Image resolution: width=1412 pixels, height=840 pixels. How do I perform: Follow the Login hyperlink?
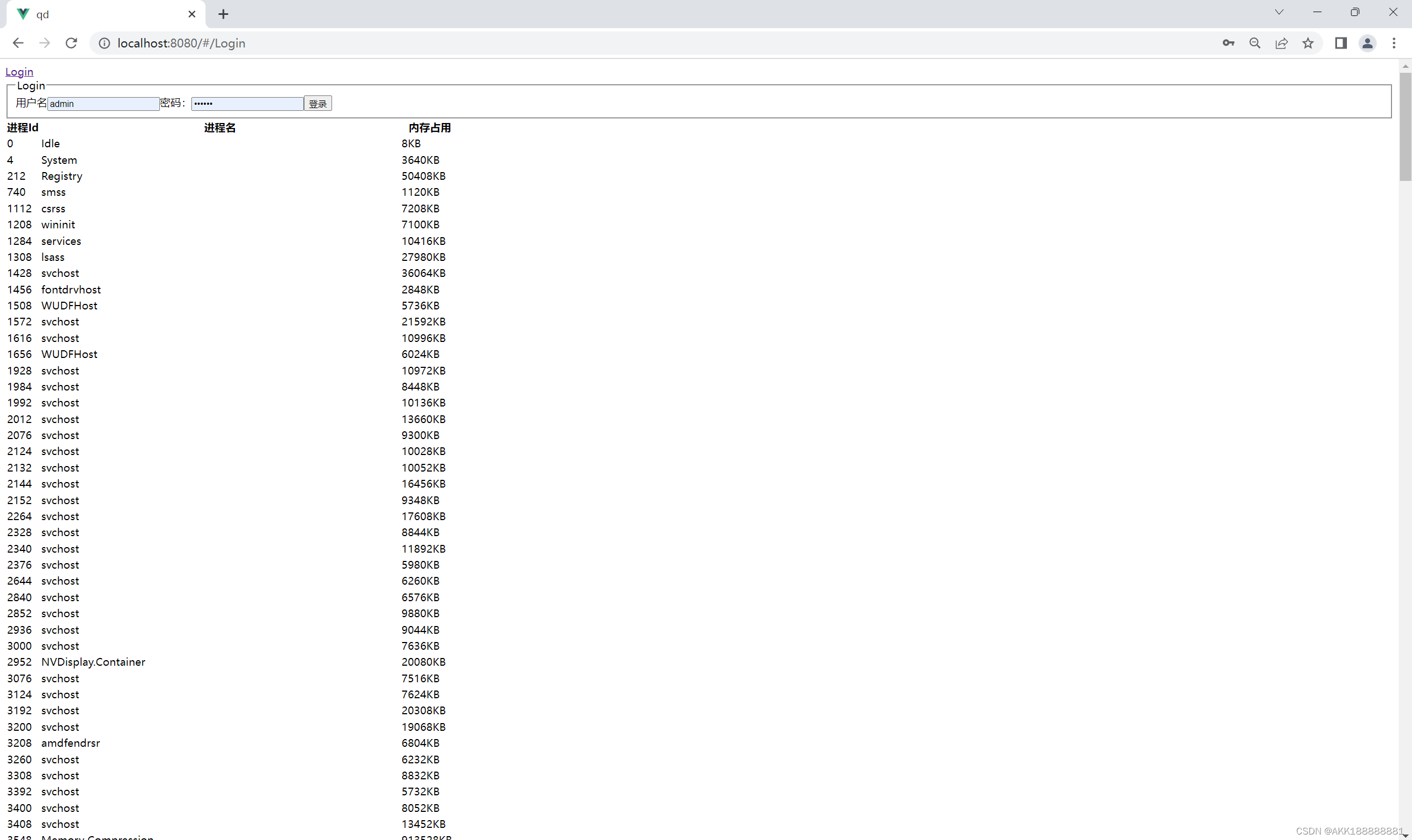coord(19,71)
